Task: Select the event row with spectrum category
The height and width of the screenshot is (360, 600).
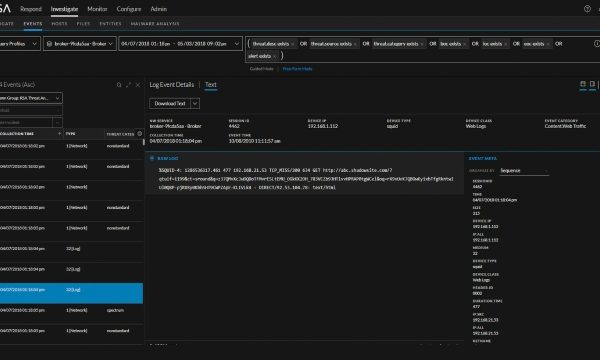Action: [71, 314]
